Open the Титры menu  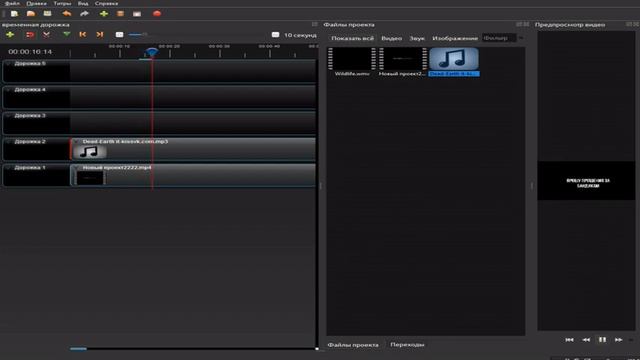[x=62, y=3]
